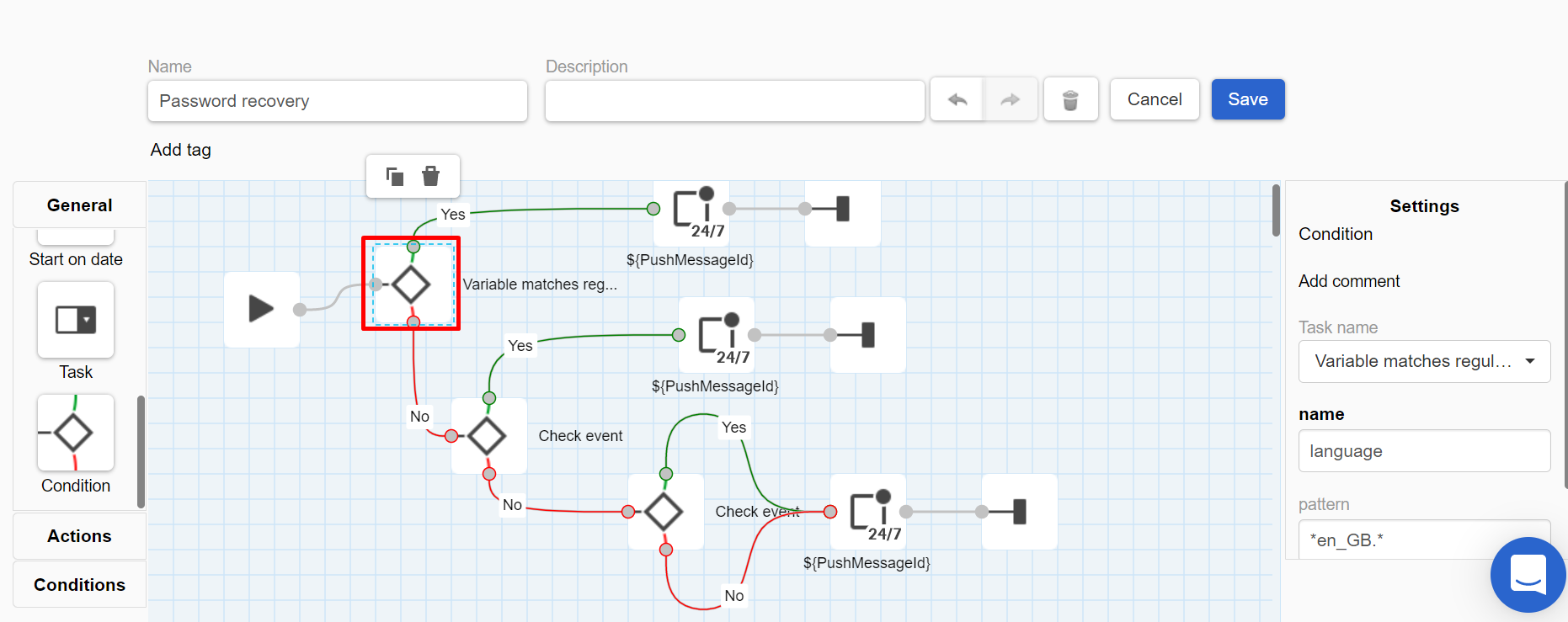Select the Task block in General panel
This screenshot has width=1568, height=622.
coord(76,320)
